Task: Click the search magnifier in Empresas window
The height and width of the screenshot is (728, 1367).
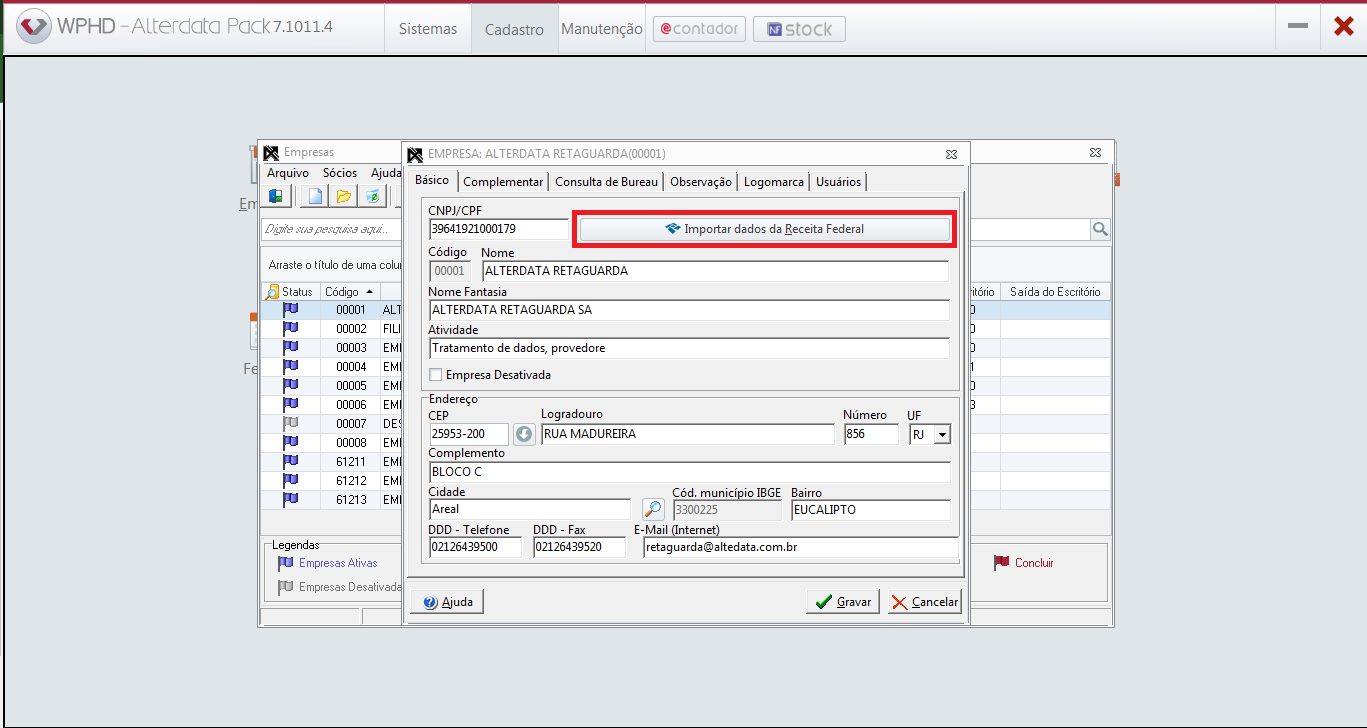Action: click(1100, 230)
